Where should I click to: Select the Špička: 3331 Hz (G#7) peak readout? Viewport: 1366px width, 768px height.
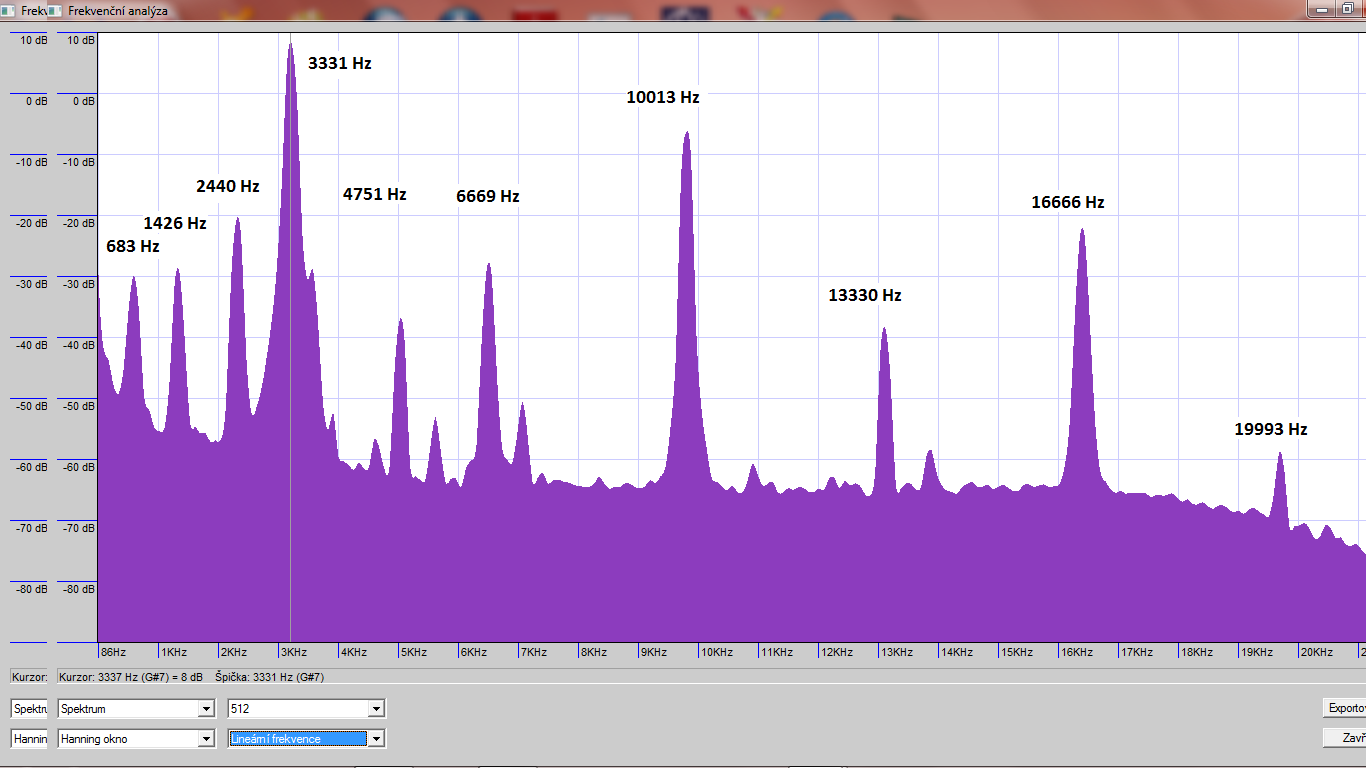[x=269, y=677]
